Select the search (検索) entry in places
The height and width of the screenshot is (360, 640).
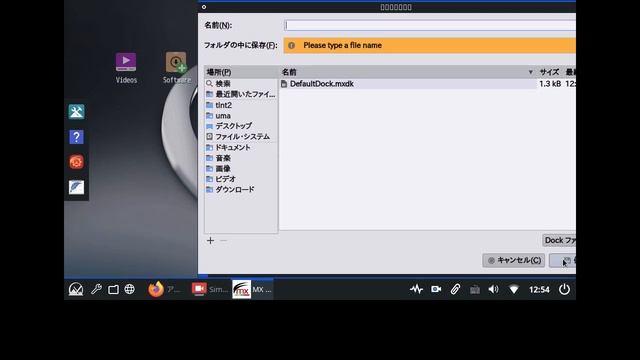[241, 84]
